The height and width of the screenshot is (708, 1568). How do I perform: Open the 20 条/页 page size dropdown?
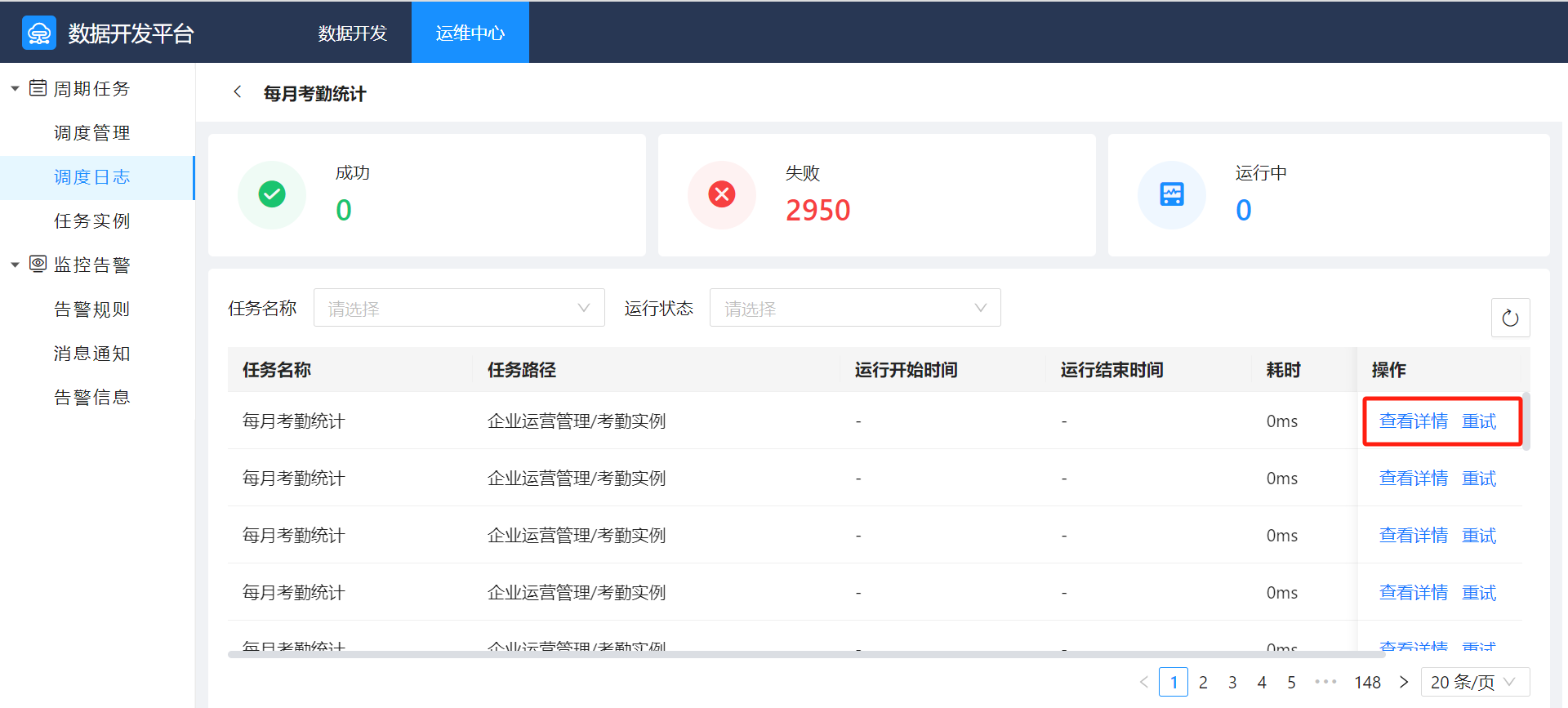click(1474, 682)
